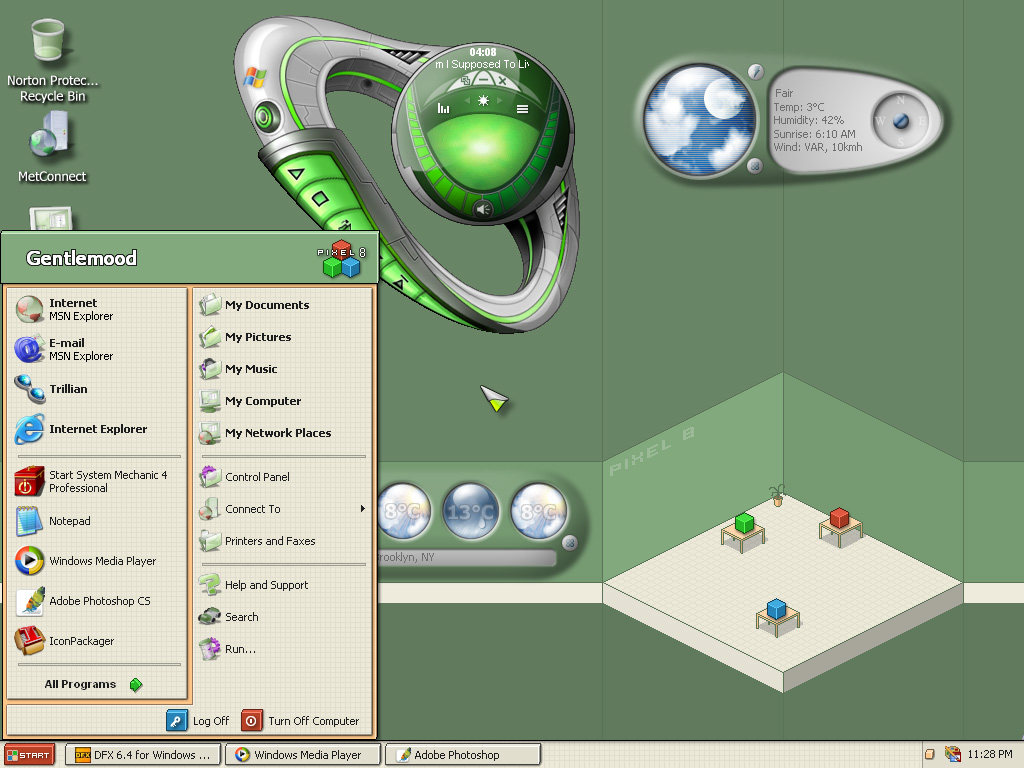The width and height of the screenshot is (1024, 768).
Task: Expand the All Programs green arrow
Action: [136, 684]
